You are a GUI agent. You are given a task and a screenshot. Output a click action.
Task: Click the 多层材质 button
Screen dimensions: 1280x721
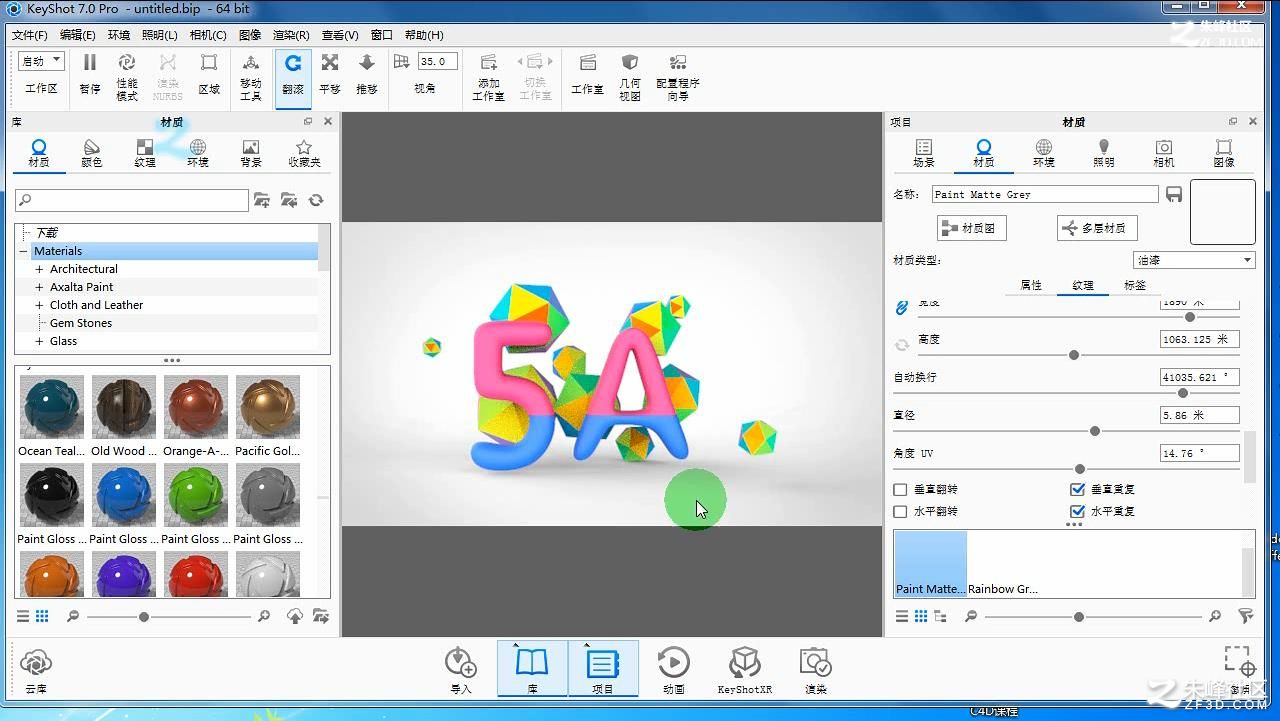click(x=1097, y=228)
